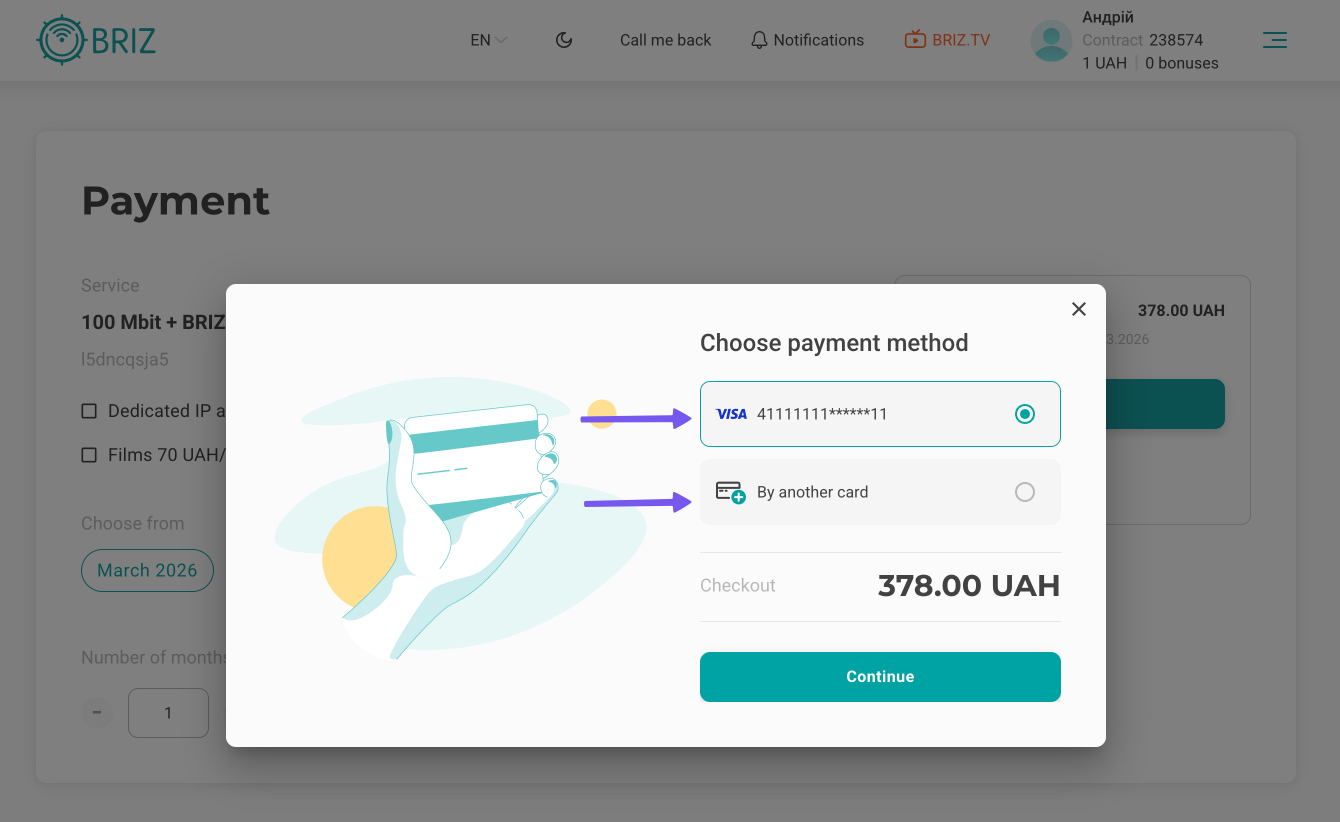Click the notifications bell icon
Viewport: 1340px width, 822px height.
759,40
